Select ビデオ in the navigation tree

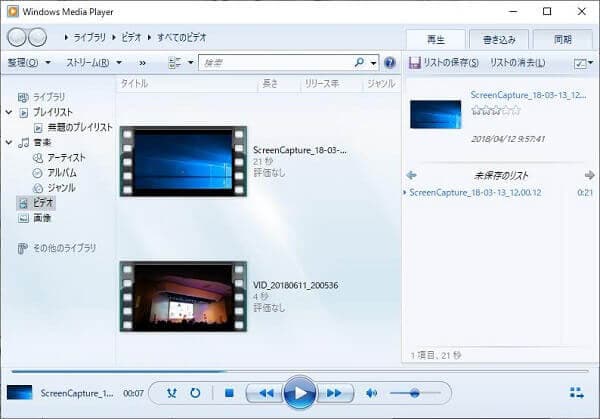[36, 203]
